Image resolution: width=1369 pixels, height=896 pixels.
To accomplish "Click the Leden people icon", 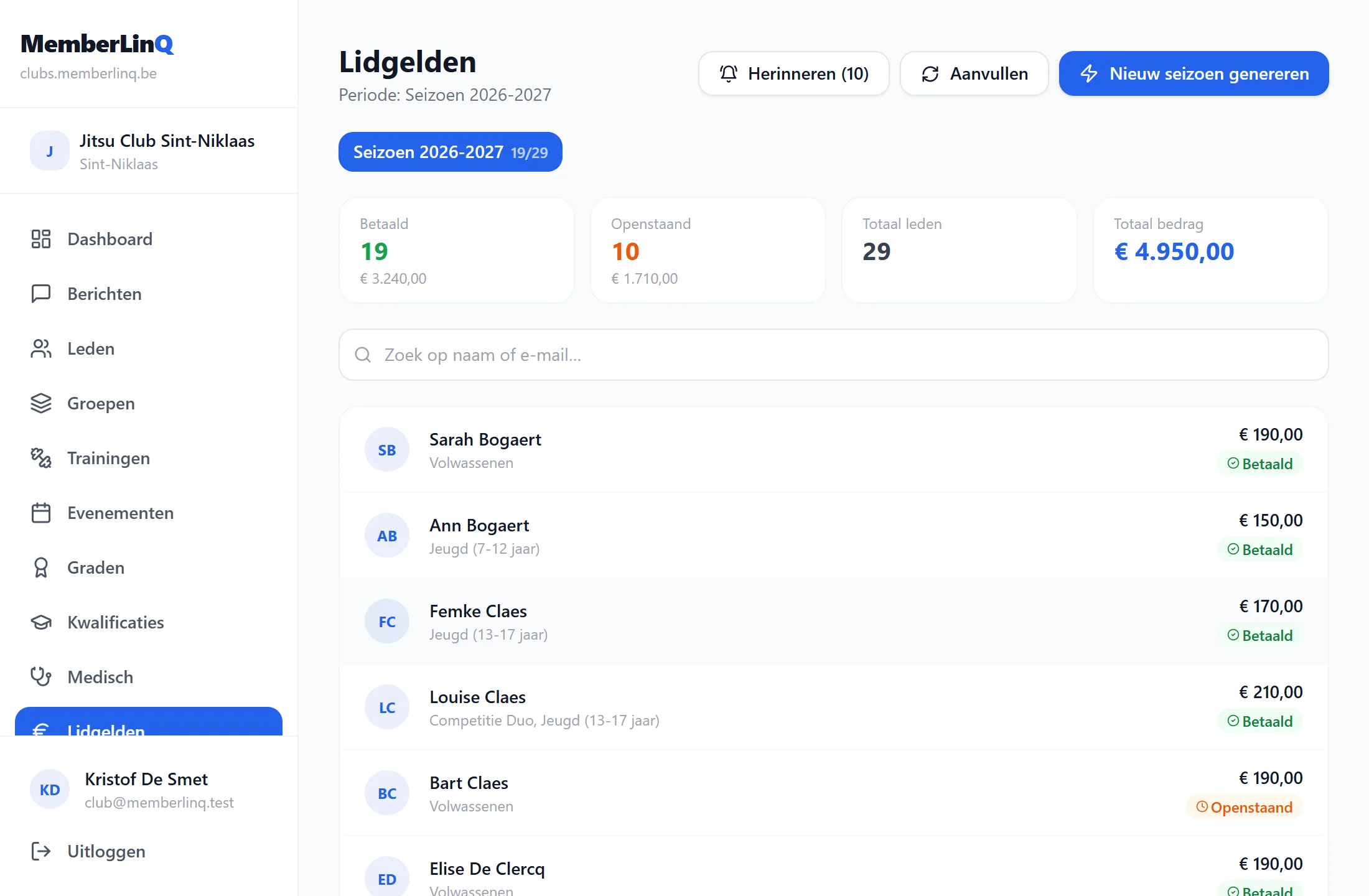I will [41, 348].
